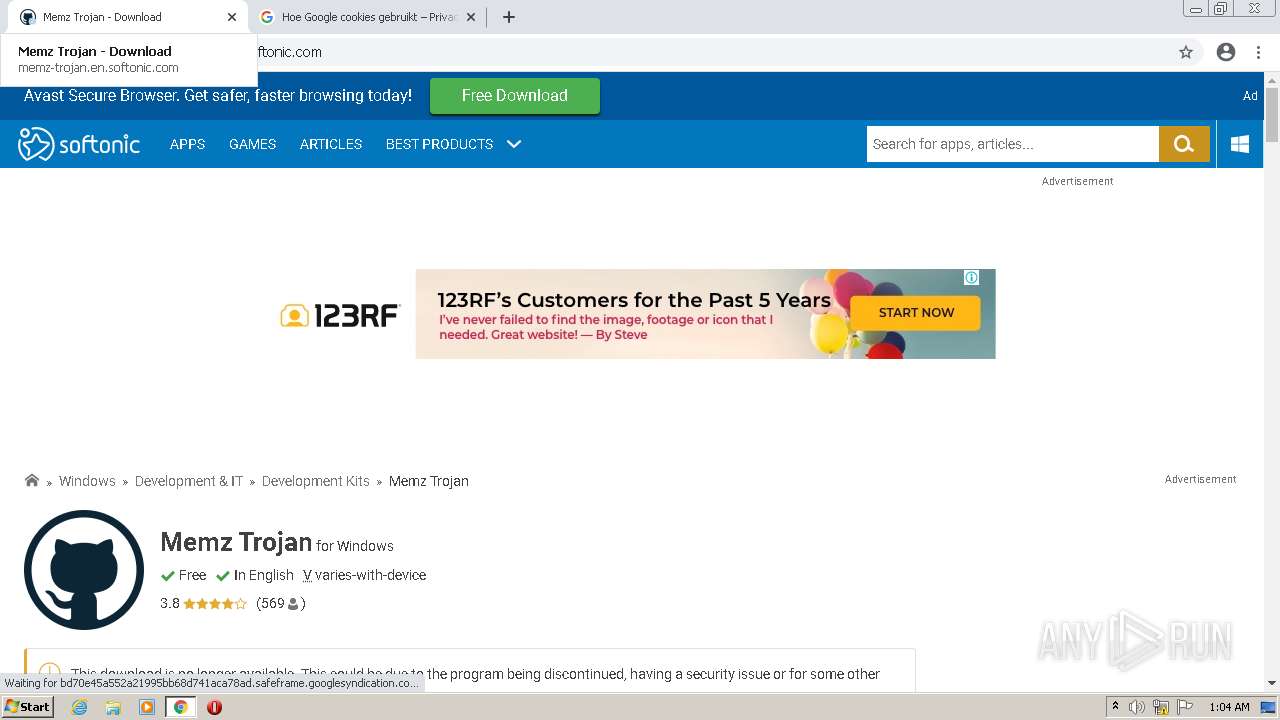The image size is (1280, 720).
Task: Click the home breadcrumb icon
Action: click(32, 481)
